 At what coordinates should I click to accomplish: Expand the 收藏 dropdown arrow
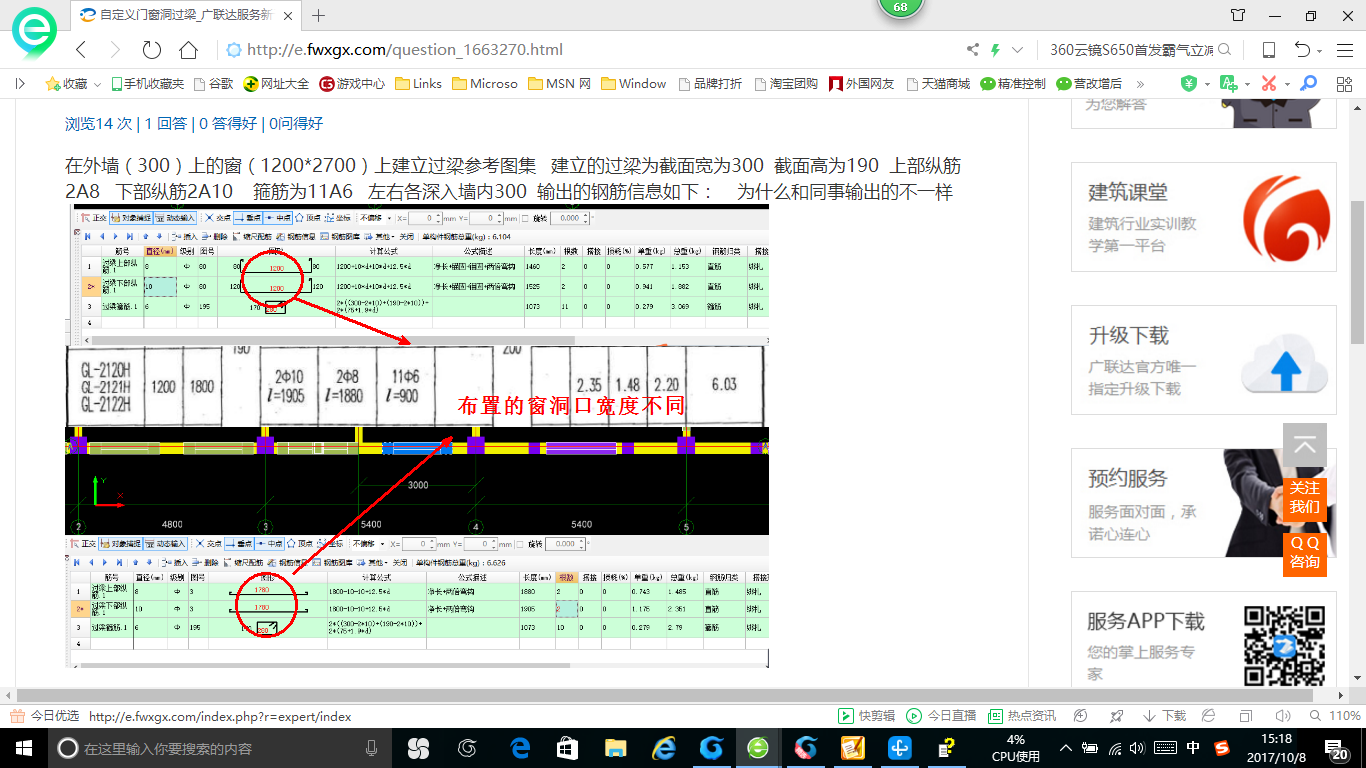point(98,85)
